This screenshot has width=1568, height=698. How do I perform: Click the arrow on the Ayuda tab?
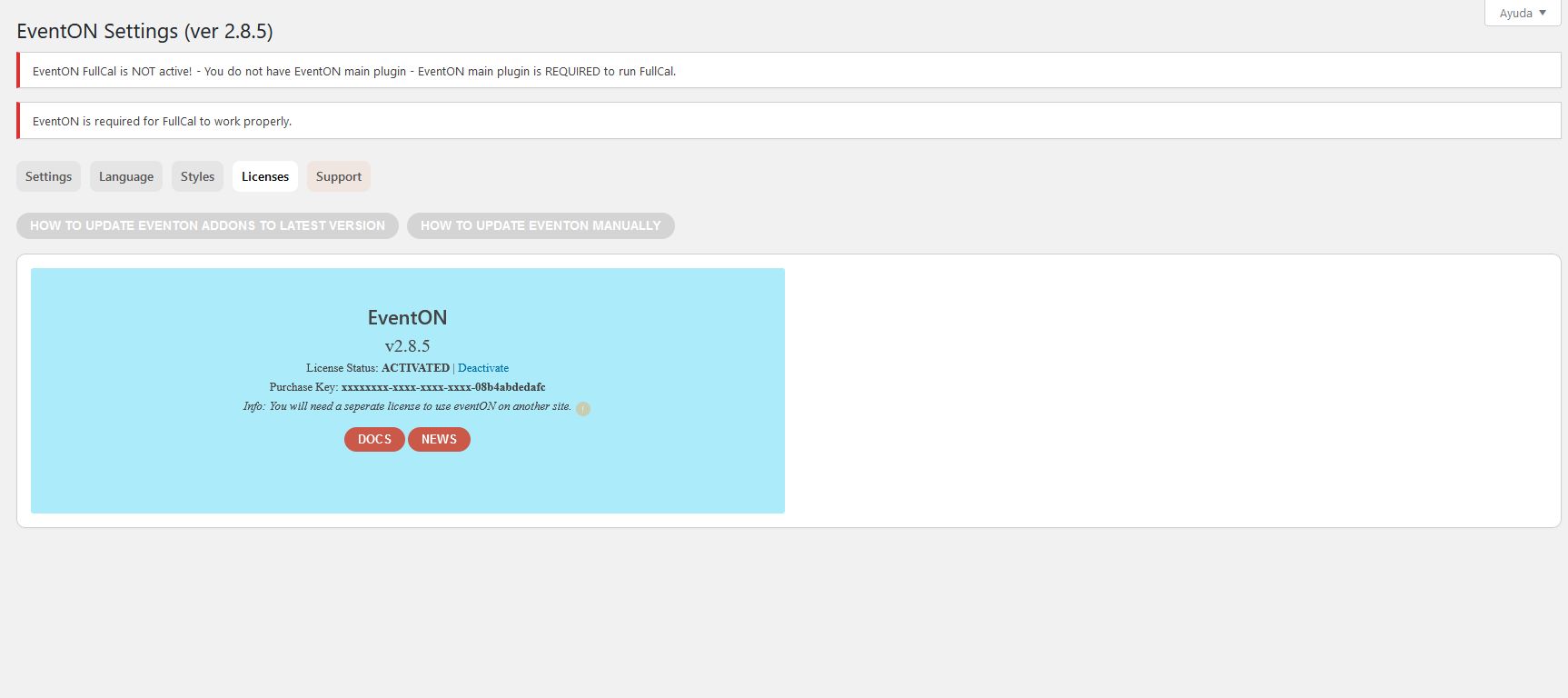coord(1543,13)
